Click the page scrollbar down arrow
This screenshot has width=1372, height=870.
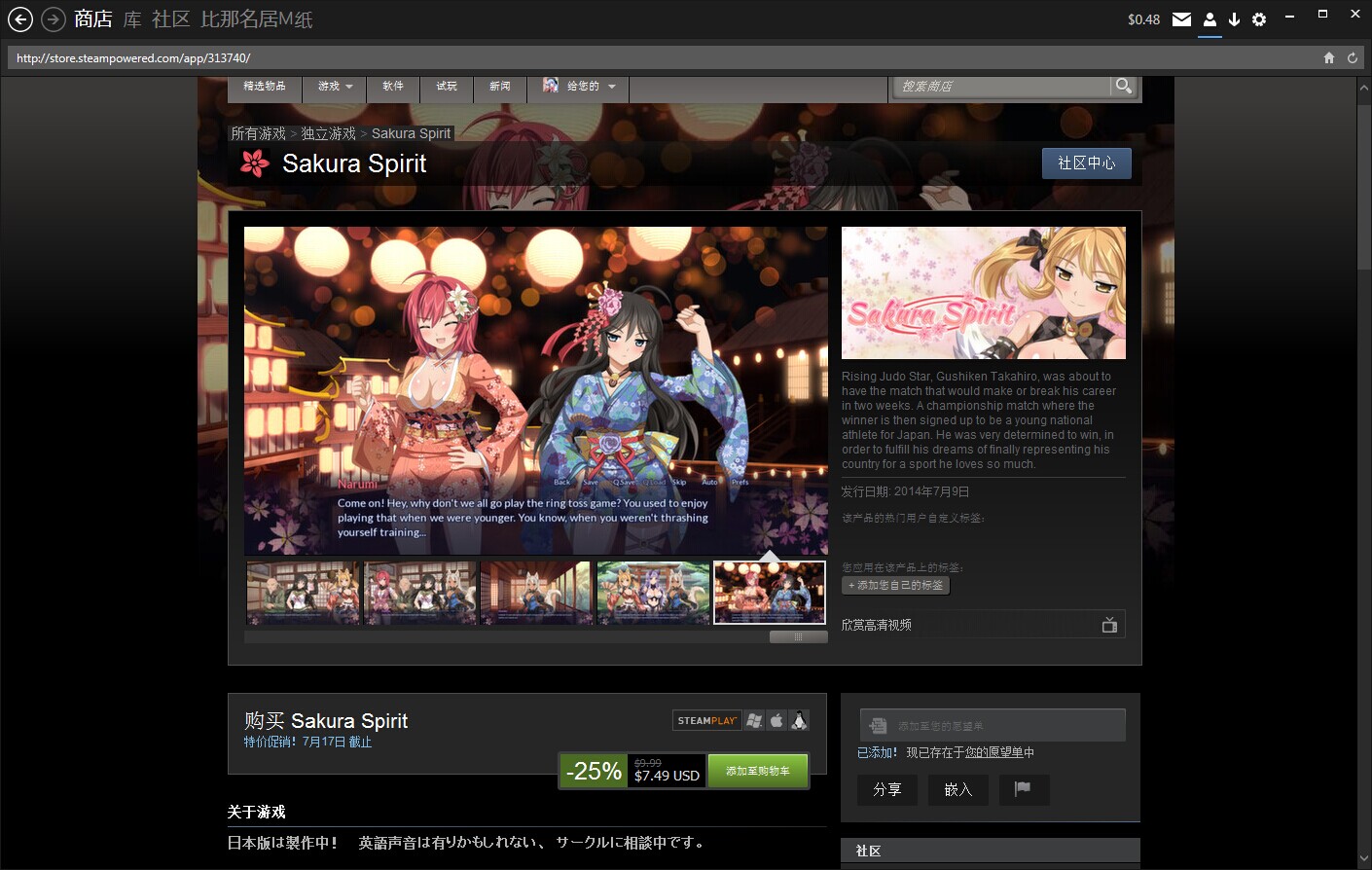pyautogui.click(x=1363, y=858)
